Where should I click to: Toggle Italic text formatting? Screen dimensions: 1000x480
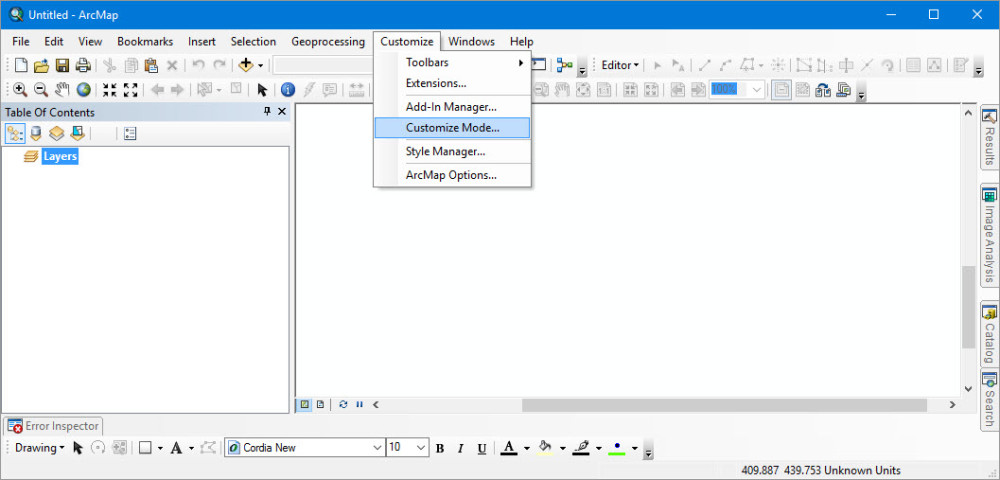click(460, 448)
